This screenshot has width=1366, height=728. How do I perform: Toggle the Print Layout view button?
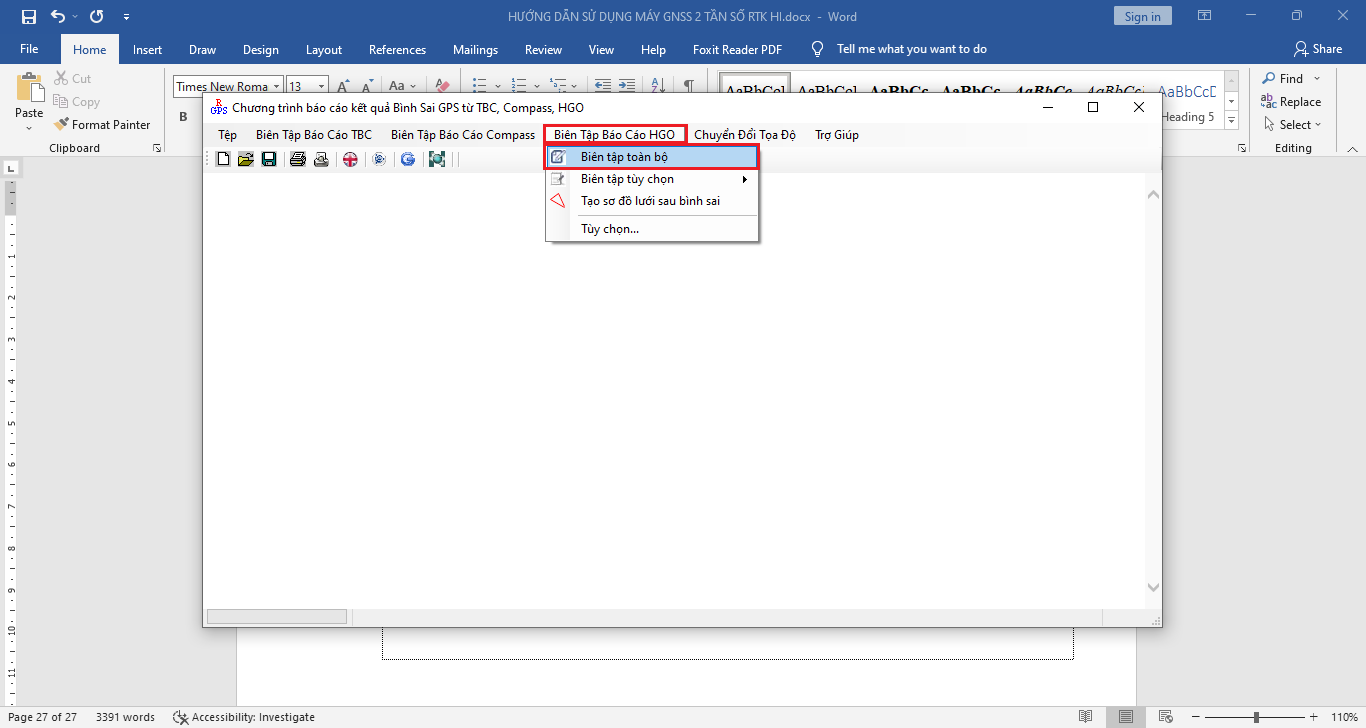coord(1126,717)
